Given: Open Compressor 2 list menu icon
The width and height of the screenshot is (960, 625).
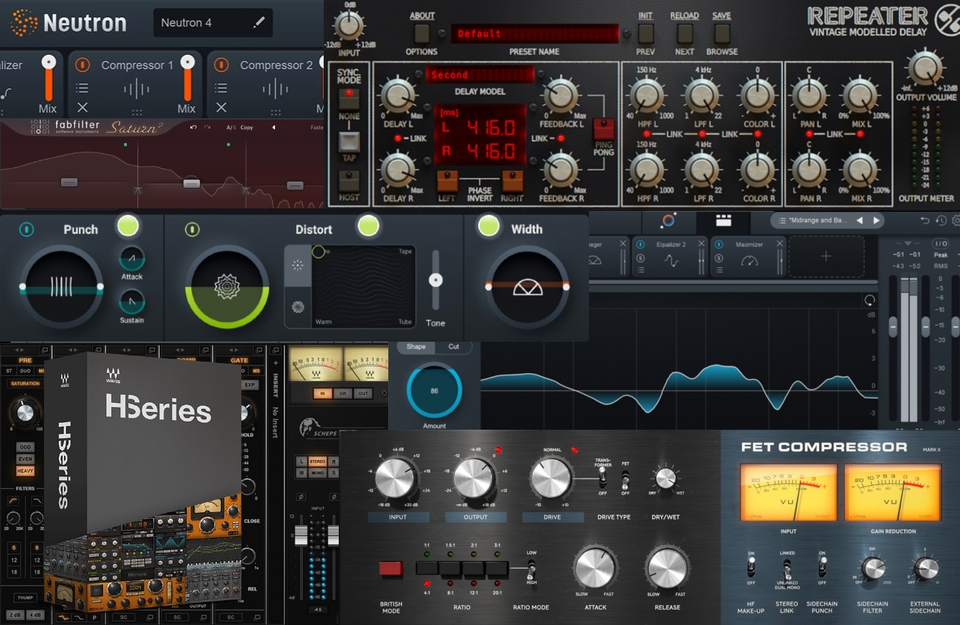Looking at the screenshot, I should pyautogui.click(x=221, y=88).
